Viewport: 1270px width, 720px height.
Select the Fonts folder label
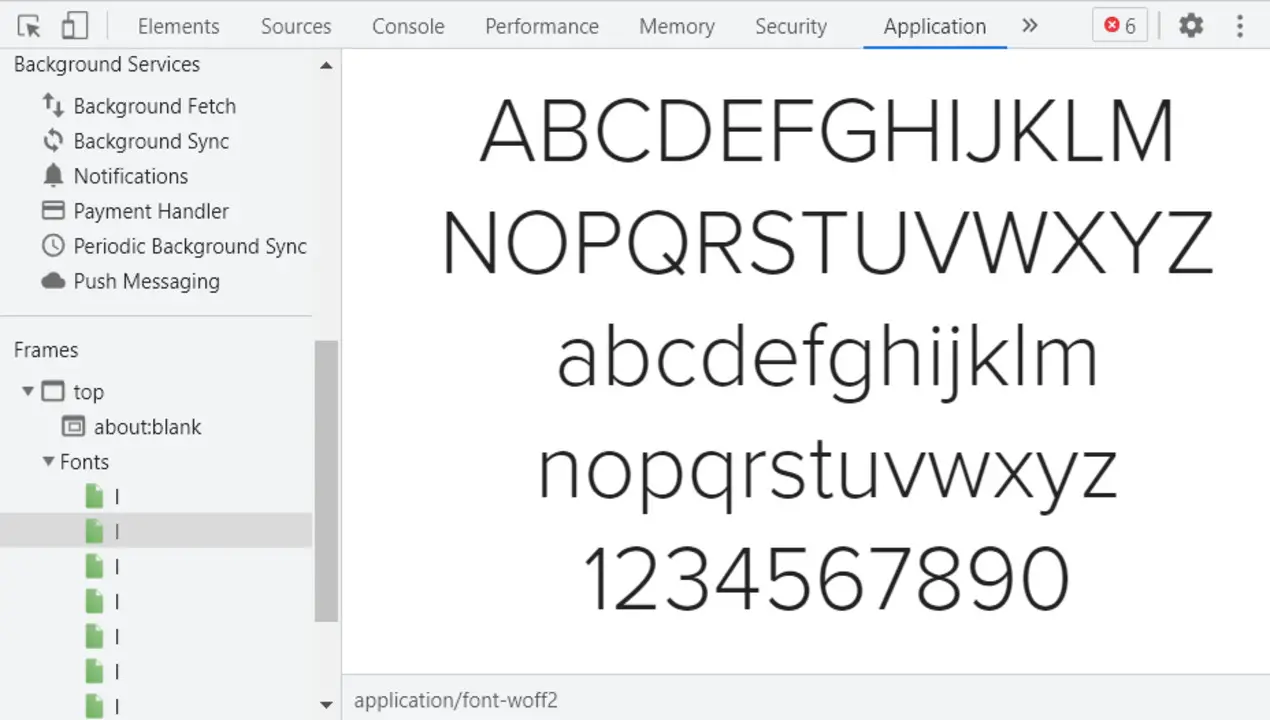tap(84, 462)
